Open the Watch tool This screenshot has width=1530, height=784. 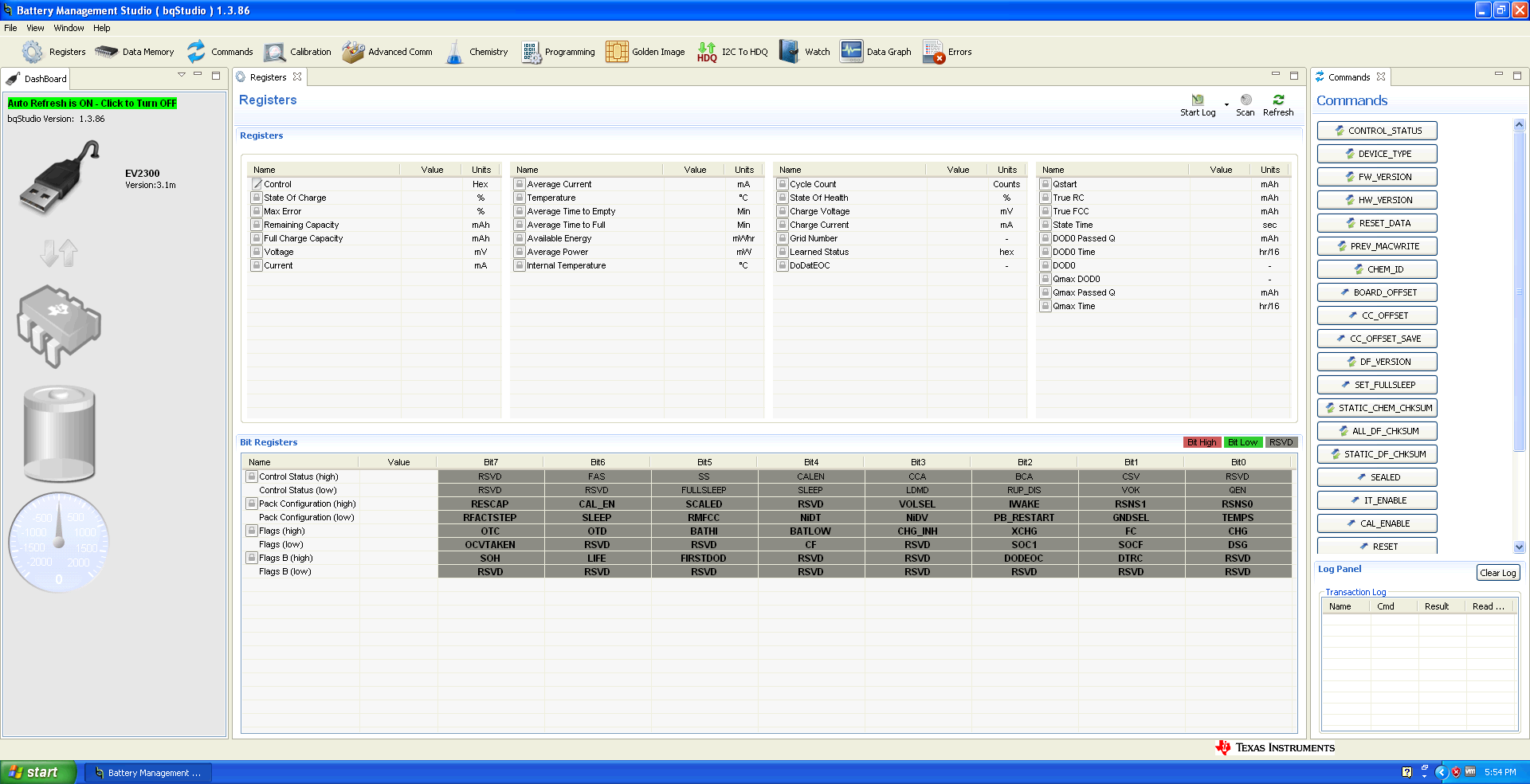[x=805, y=52]
